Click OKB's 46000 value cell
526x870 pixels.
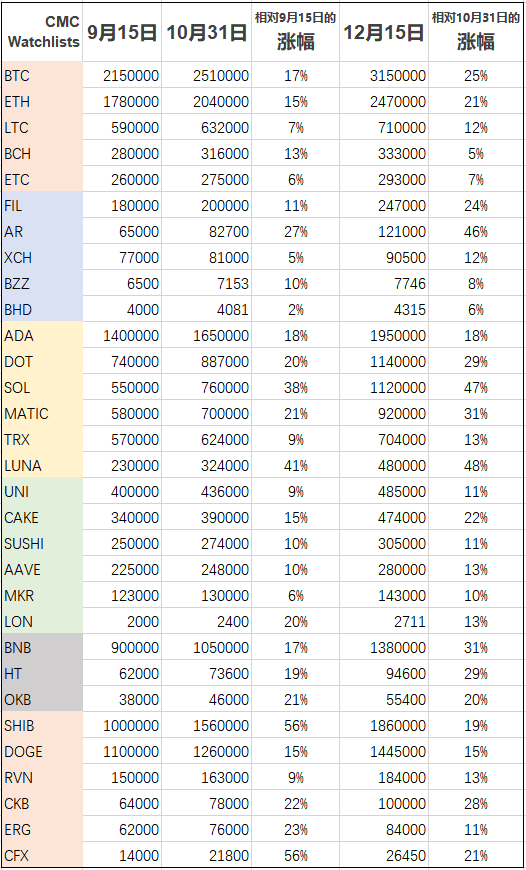point(206,700)
